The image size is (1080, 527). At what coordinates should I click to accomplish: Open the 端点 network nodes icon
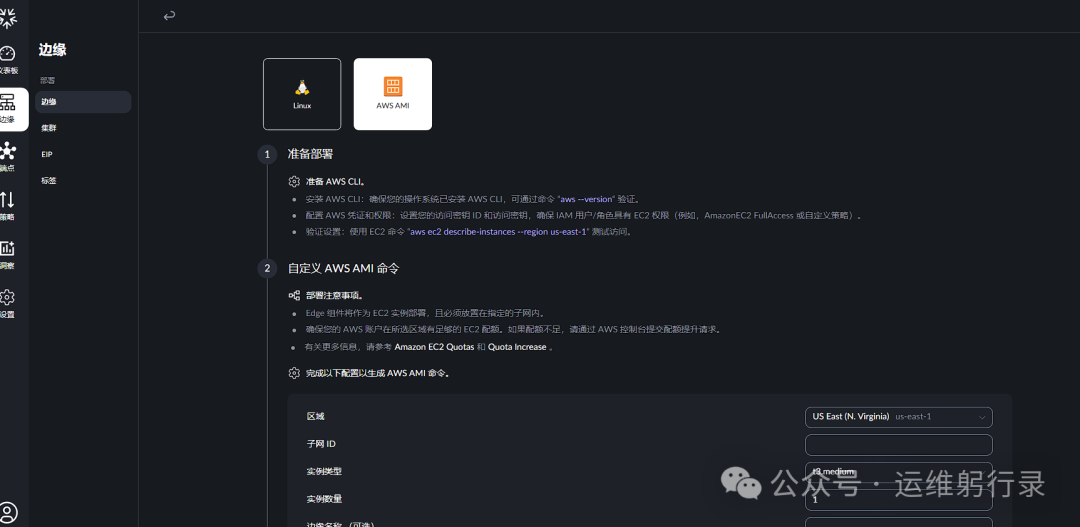[x=7, y=152]
